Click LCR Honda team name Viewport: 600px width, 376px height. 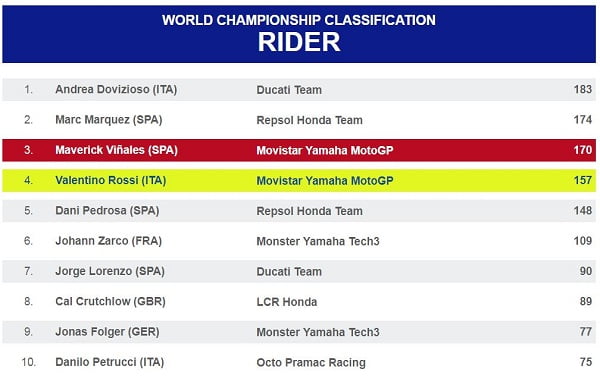pyautogui.click(x=287, y=302)
